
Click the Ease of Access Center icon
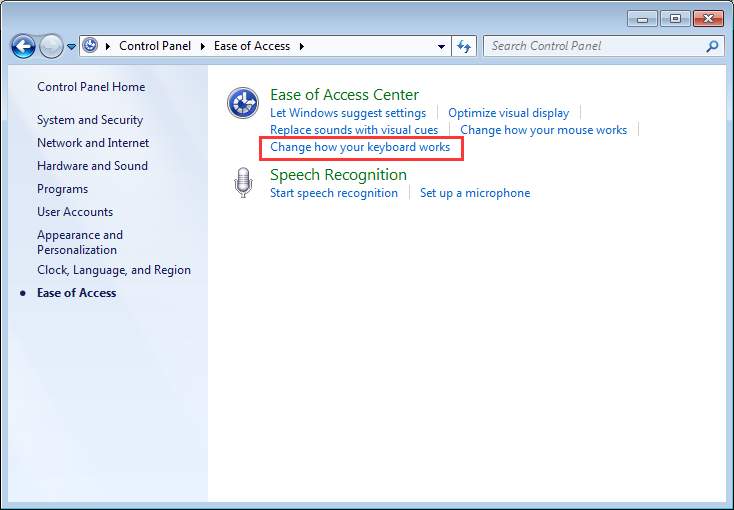(243, 103)
